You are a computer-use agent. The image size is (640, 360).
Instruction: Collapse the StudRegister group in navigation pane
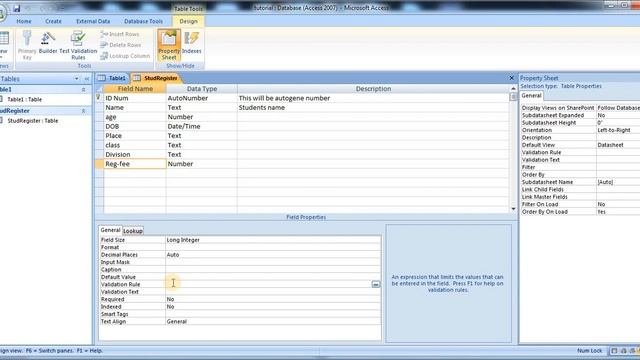point(83,111)
